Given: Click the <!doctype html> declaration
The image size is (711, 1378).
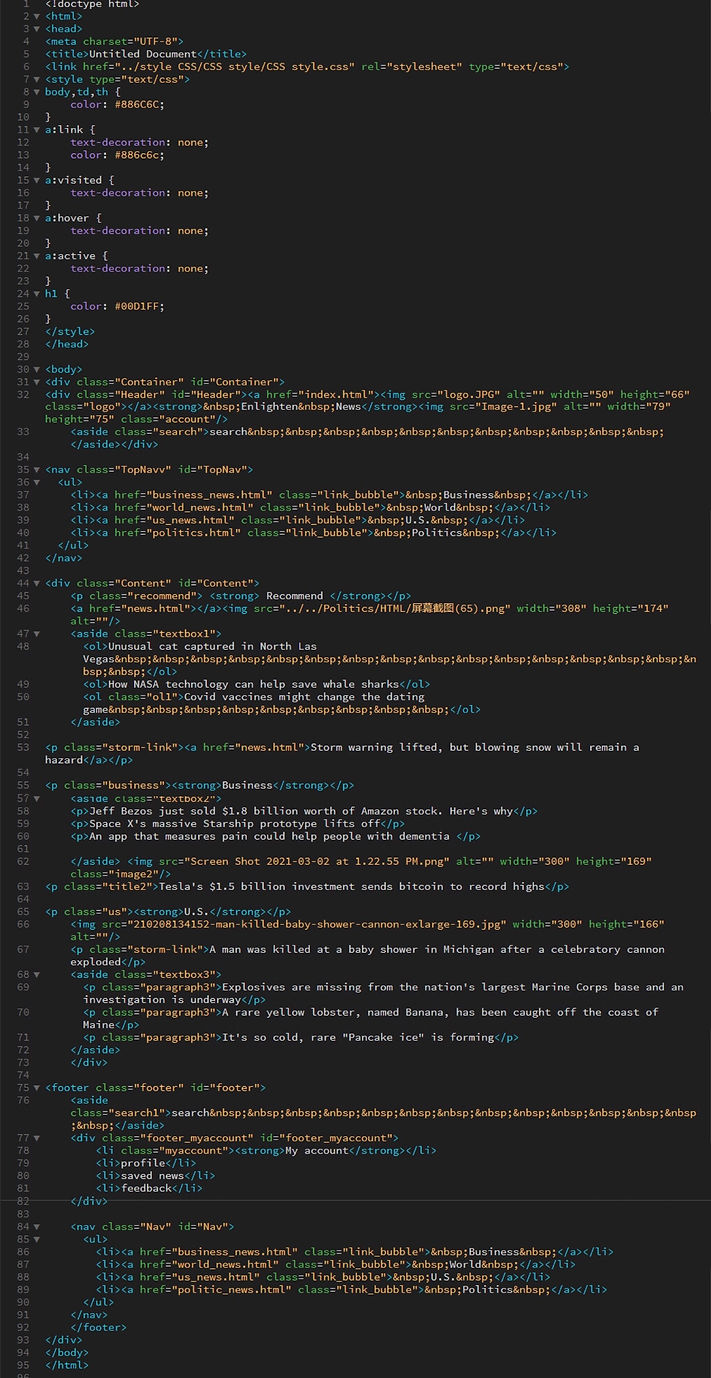Looking at the screenshot, I should click(92, 5).
